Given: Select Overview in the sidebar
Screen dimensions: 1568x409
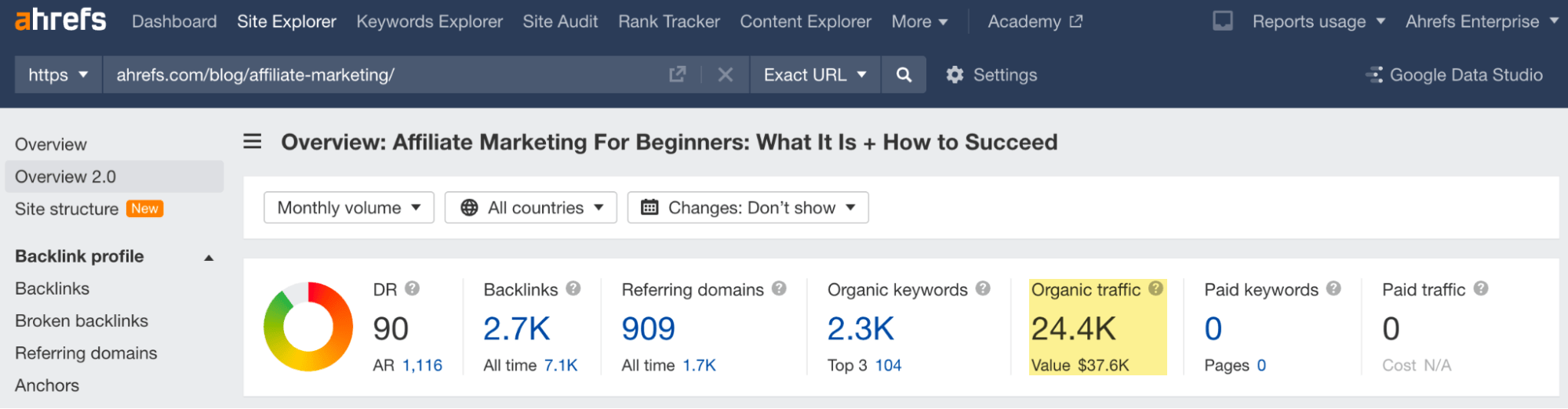Looking at the screenshot, I should [51, 144].
